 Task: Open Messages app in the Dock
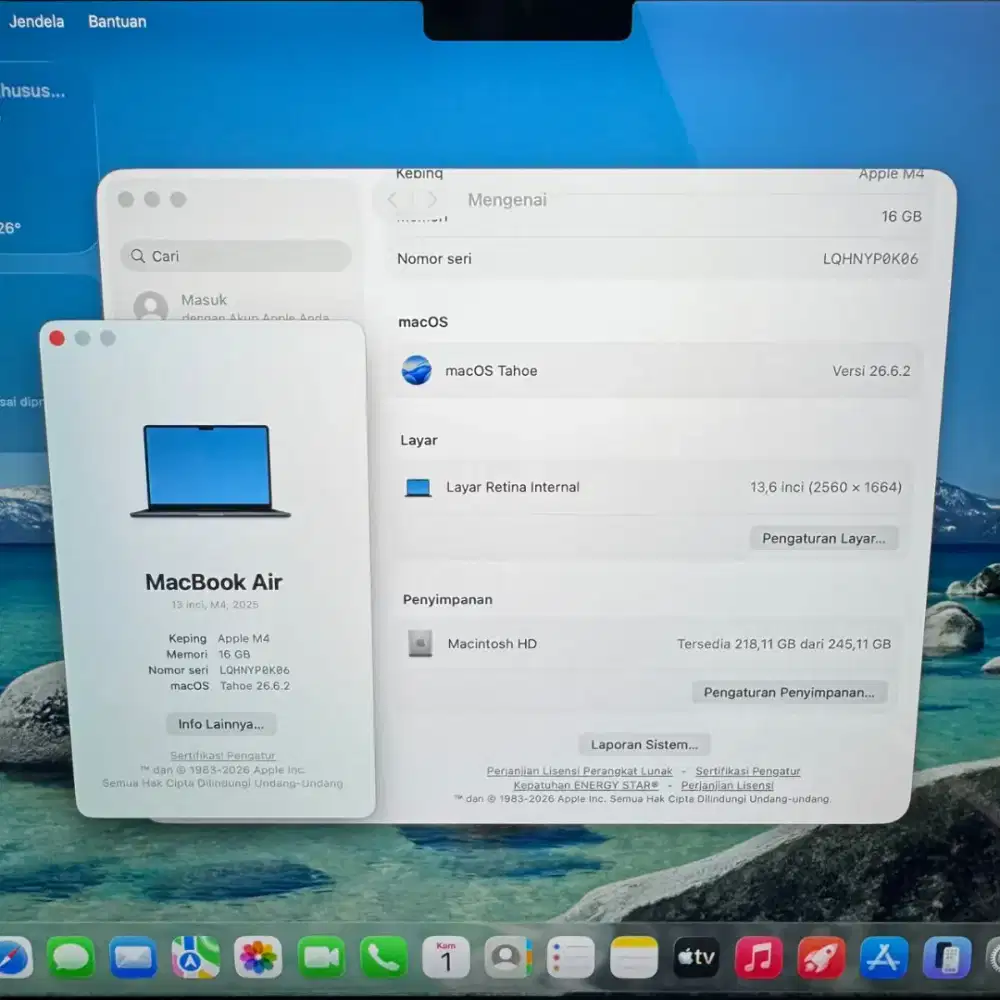pos(71,958)
